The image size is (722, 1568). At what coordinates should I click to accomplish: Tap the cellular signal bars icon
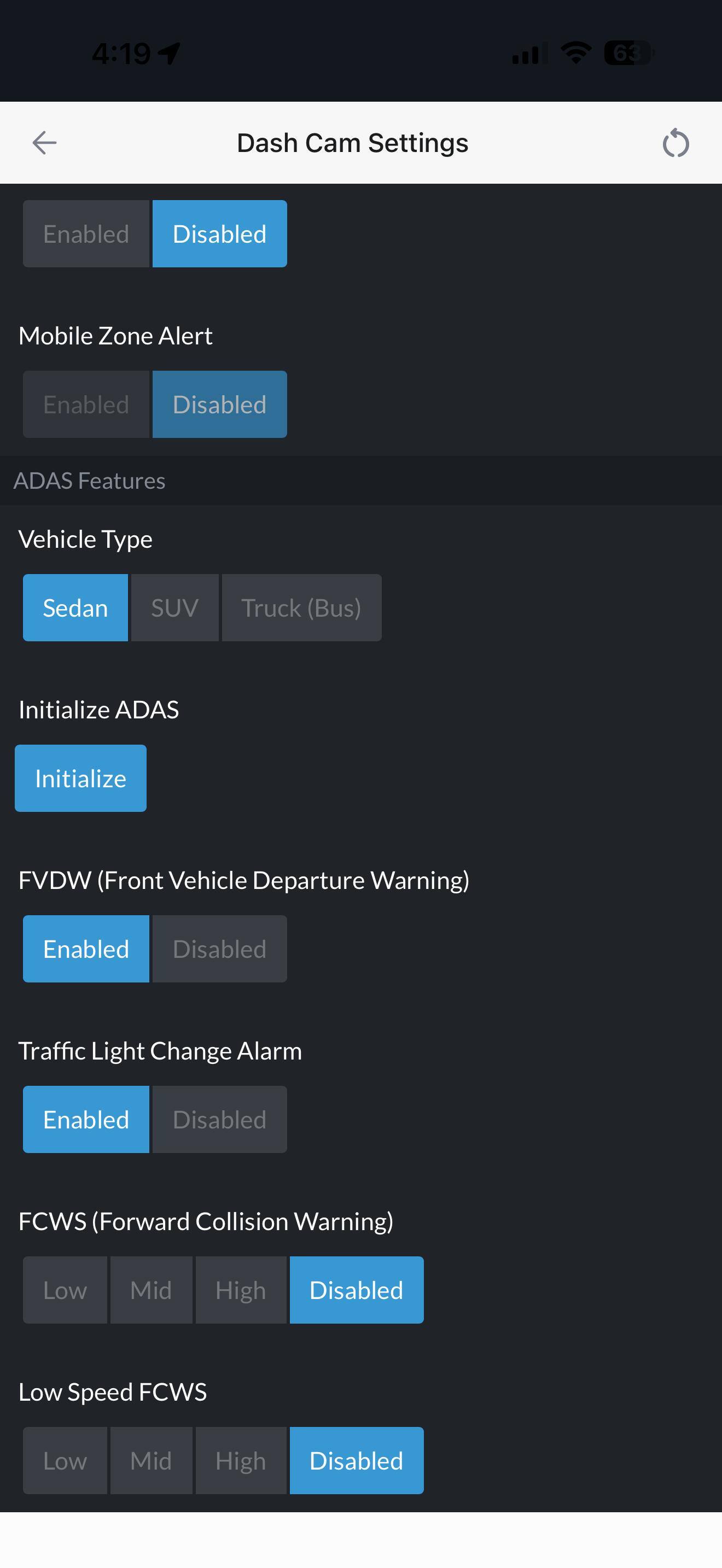point(528,54)
